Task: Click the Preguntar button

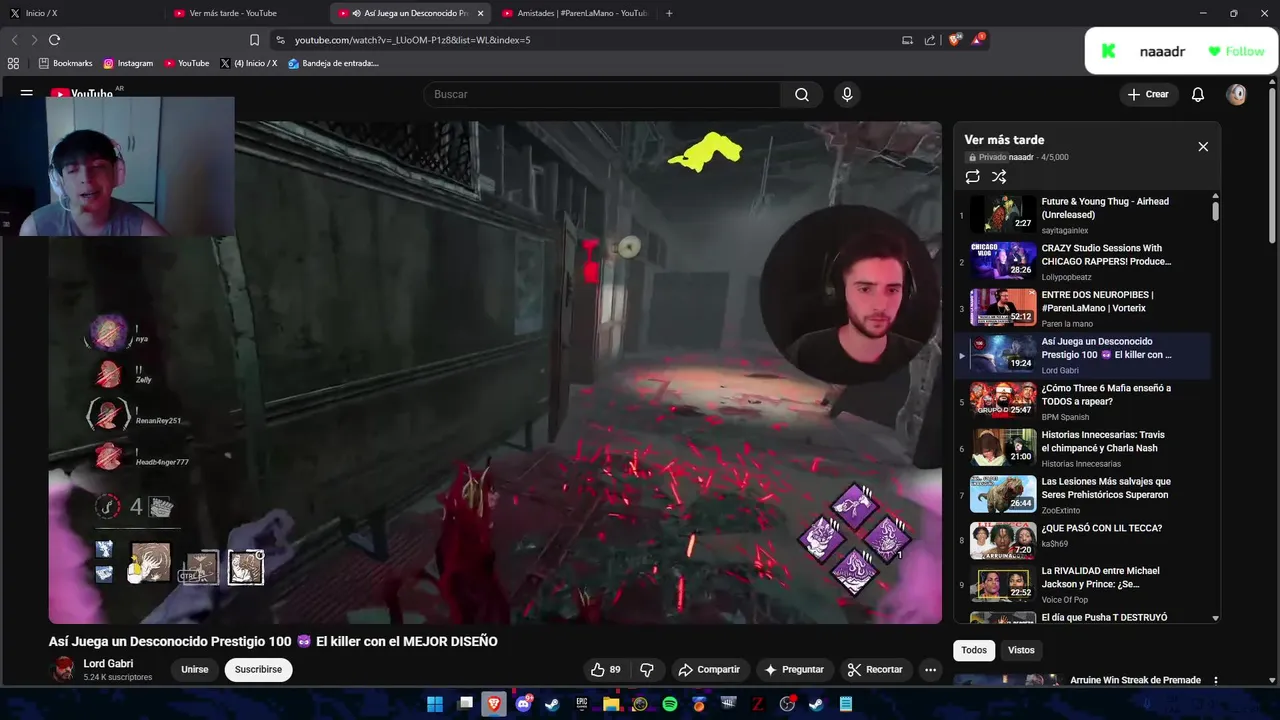Action: (x=794, y=670)
